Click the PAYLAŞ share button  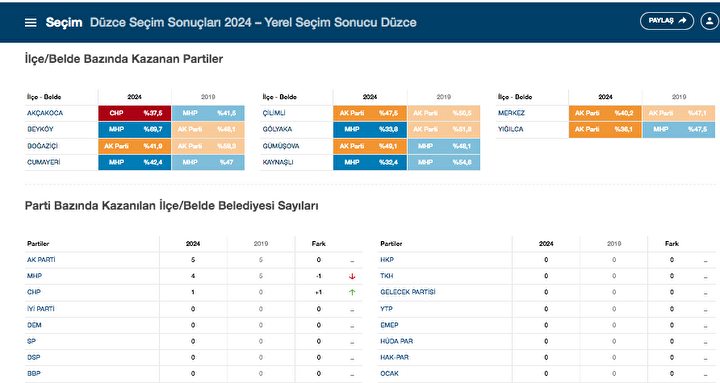[667, 21]
